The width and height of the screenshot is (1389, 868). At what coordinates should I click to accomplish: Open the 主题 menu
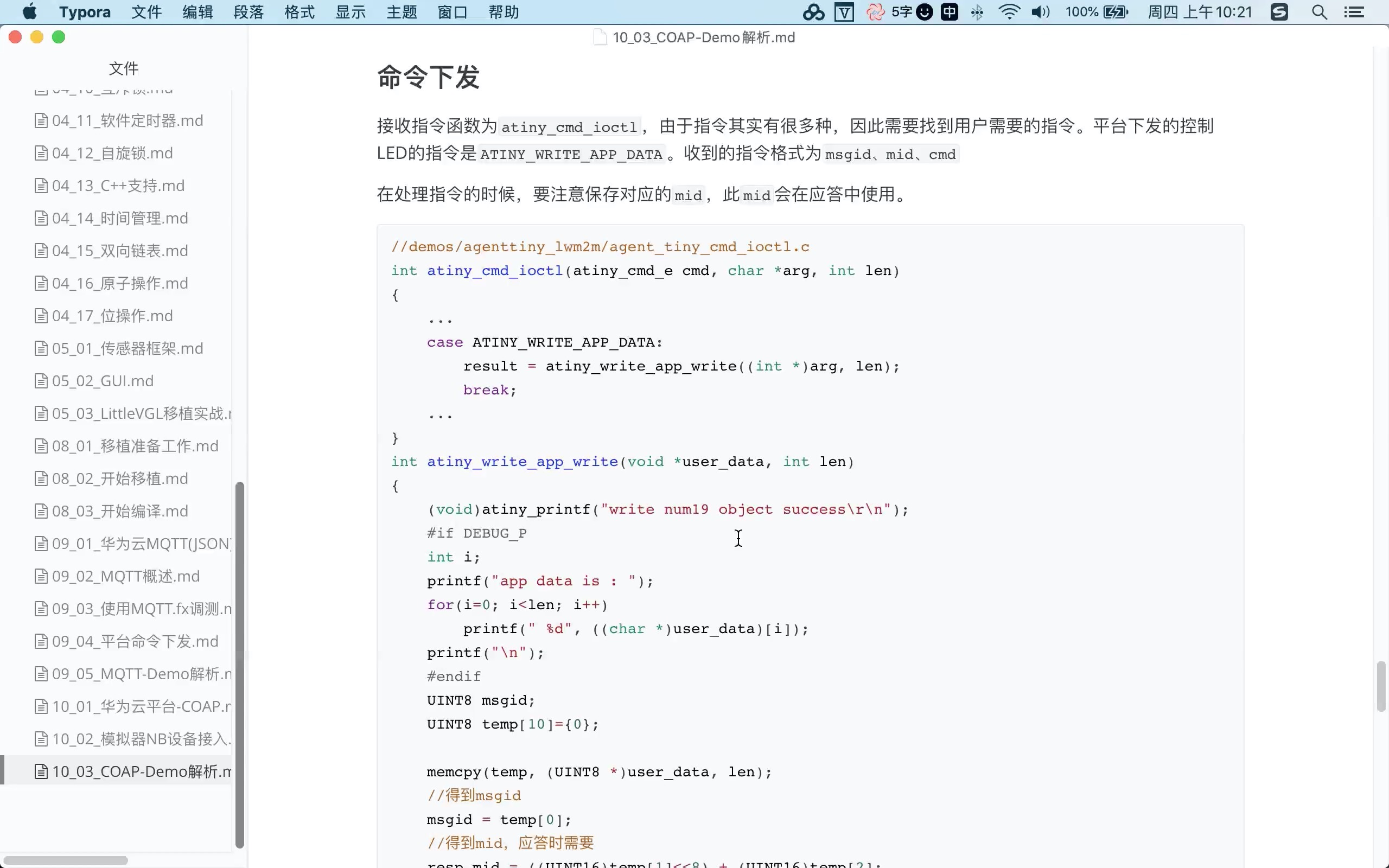(x=402, y=12)
